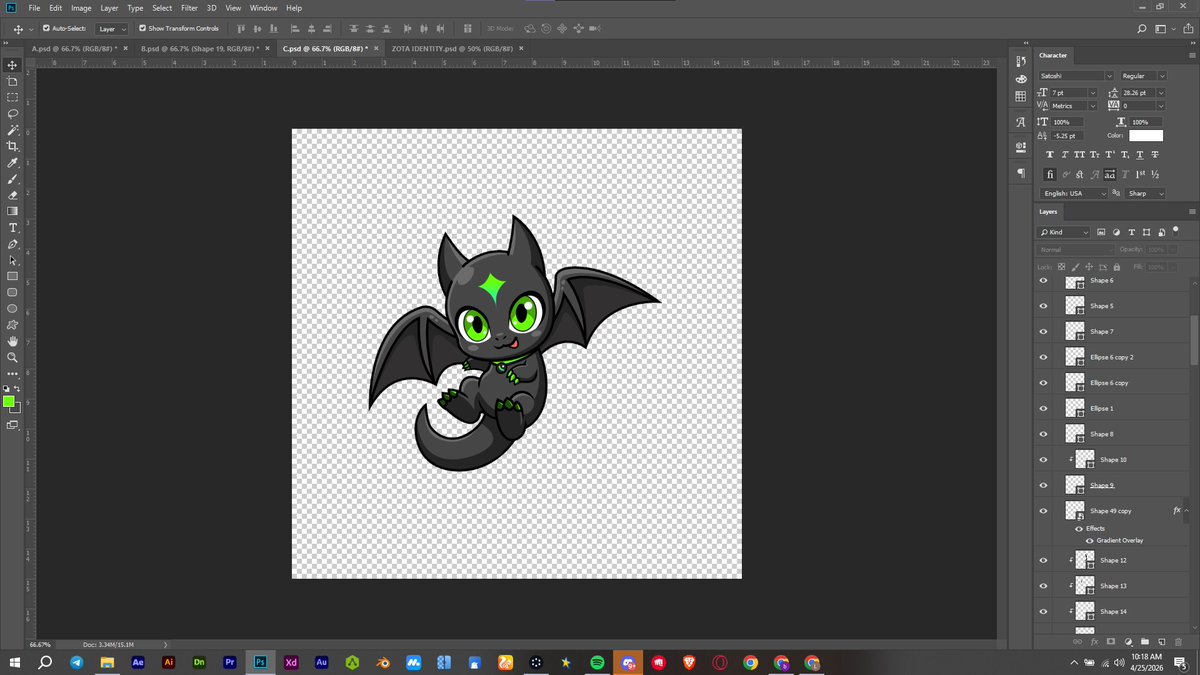Select the Path Selection tool
The image size is (1200, 675).
pyautogui.click(x=13, y=260)
